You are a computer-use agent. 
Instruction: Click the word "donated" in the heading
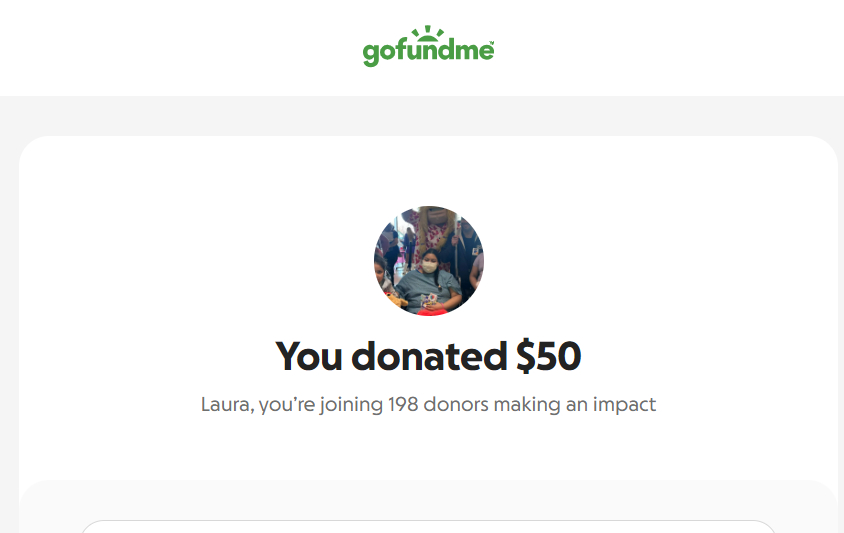pyautogui.click(x=429, y=356)
